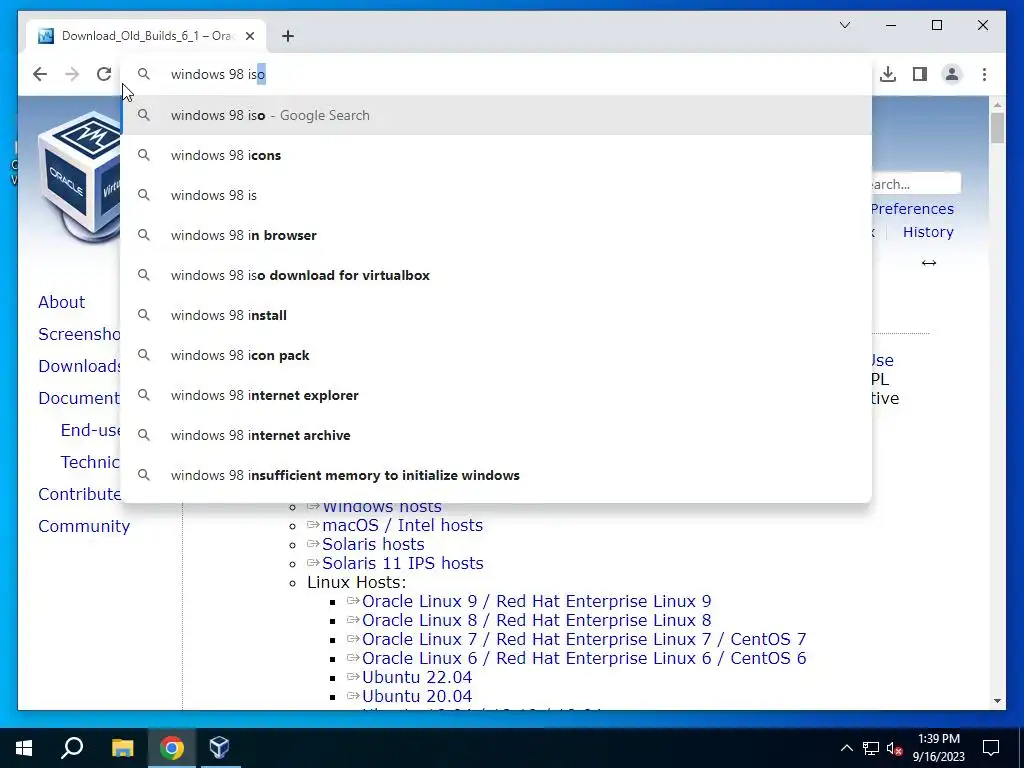Click the muted volume tray icon
Screen dimensions: 1024x768
tap(895, 748)
